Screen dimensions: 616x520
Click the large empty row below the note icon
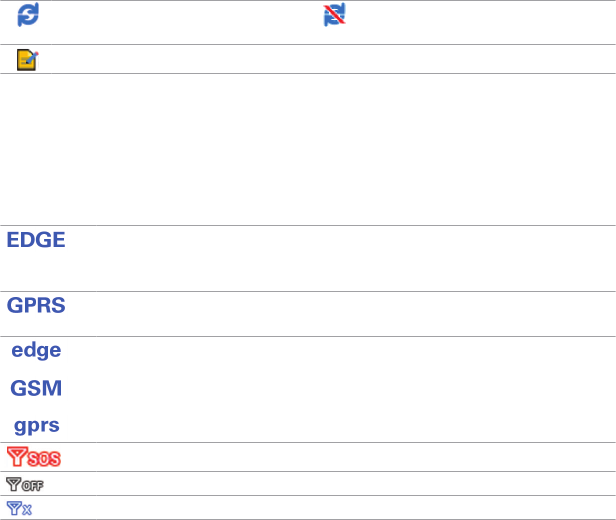click(308, 149)
